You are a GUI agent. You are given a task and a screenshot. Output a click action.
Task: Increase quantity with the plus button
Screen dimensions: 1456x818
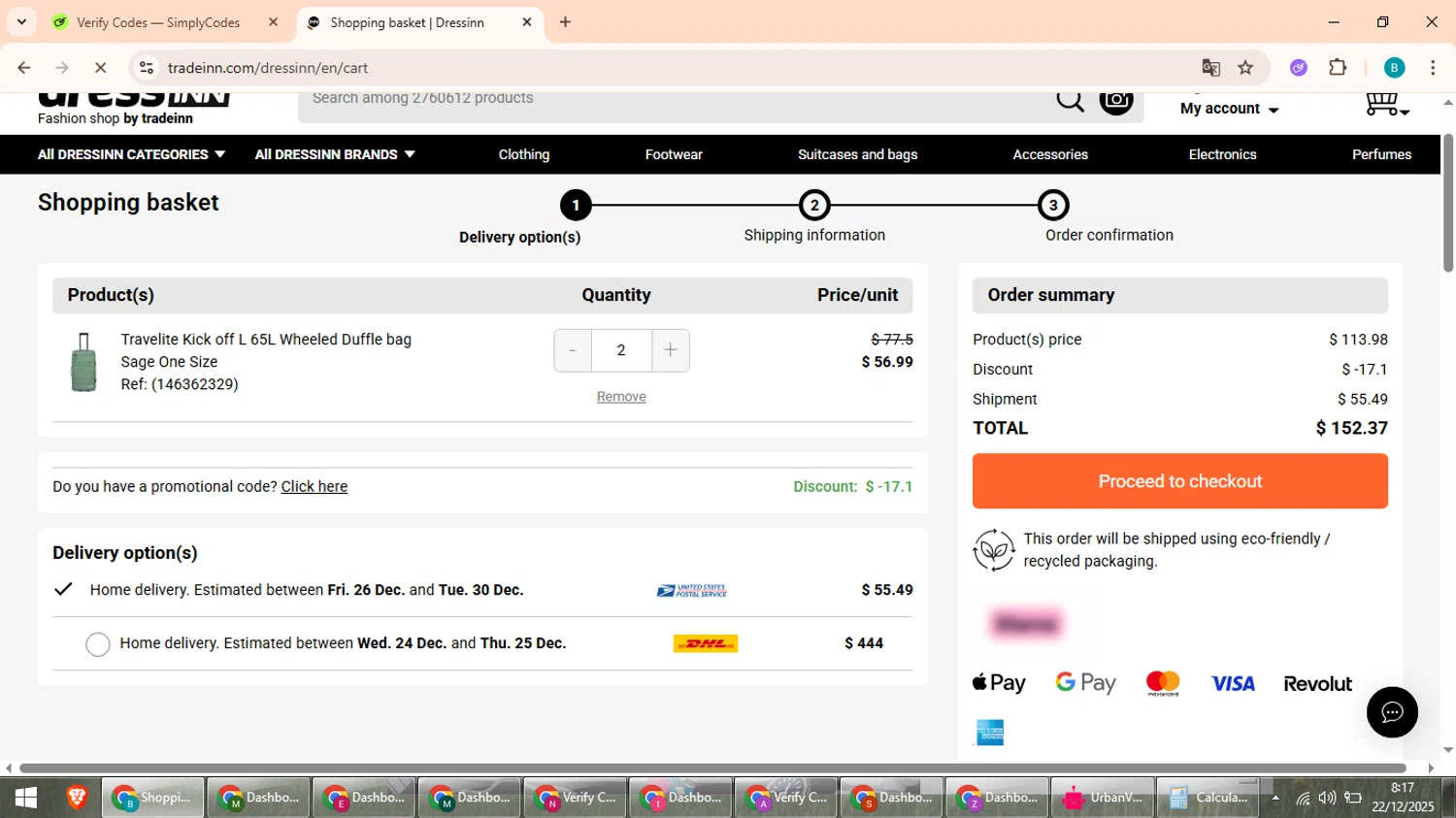(671, 350)
